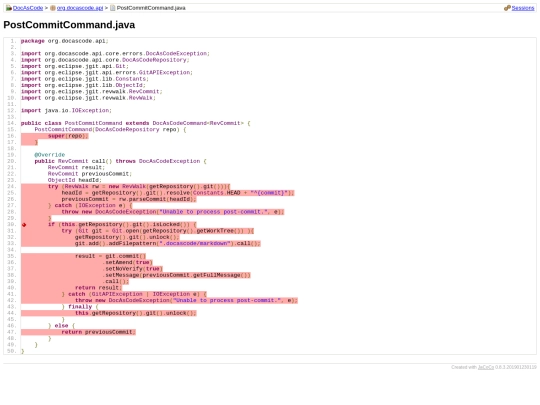Viewport: 540px width, 405px height.
Task: Click the red branch coverage diamond on line 30
Action: tap(24, 225)
